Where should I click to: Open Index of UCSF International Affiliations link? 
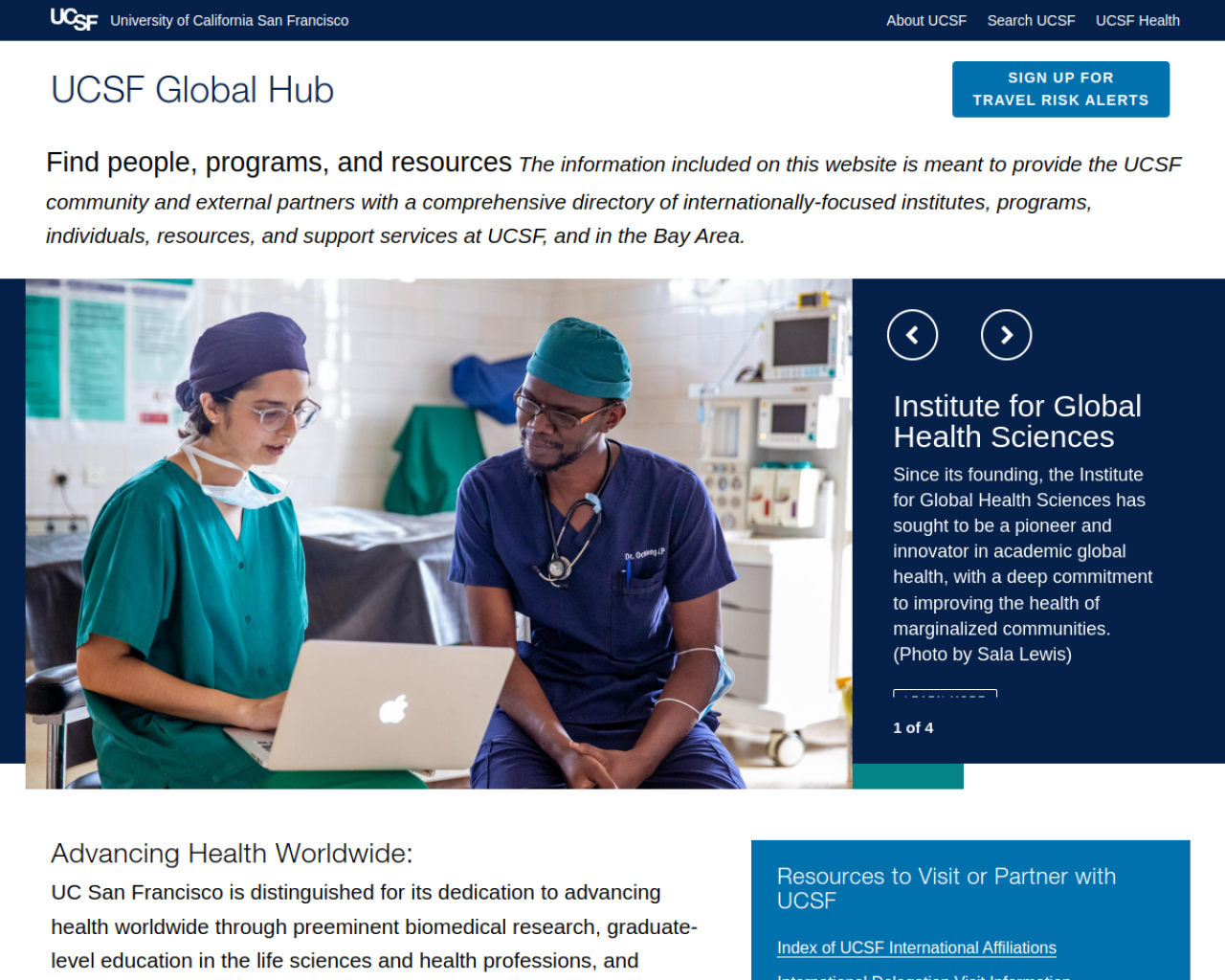[916, 947]
